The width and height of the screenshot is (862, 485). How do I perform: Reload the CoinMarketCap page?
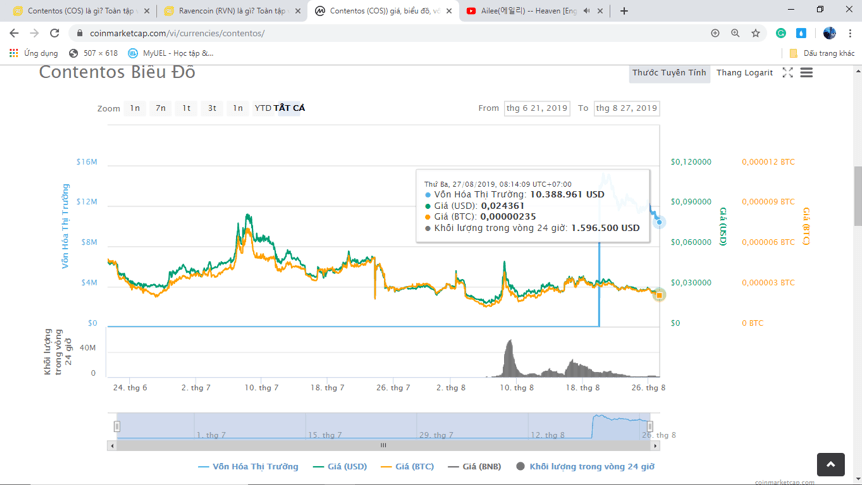[x=54, y=33]
